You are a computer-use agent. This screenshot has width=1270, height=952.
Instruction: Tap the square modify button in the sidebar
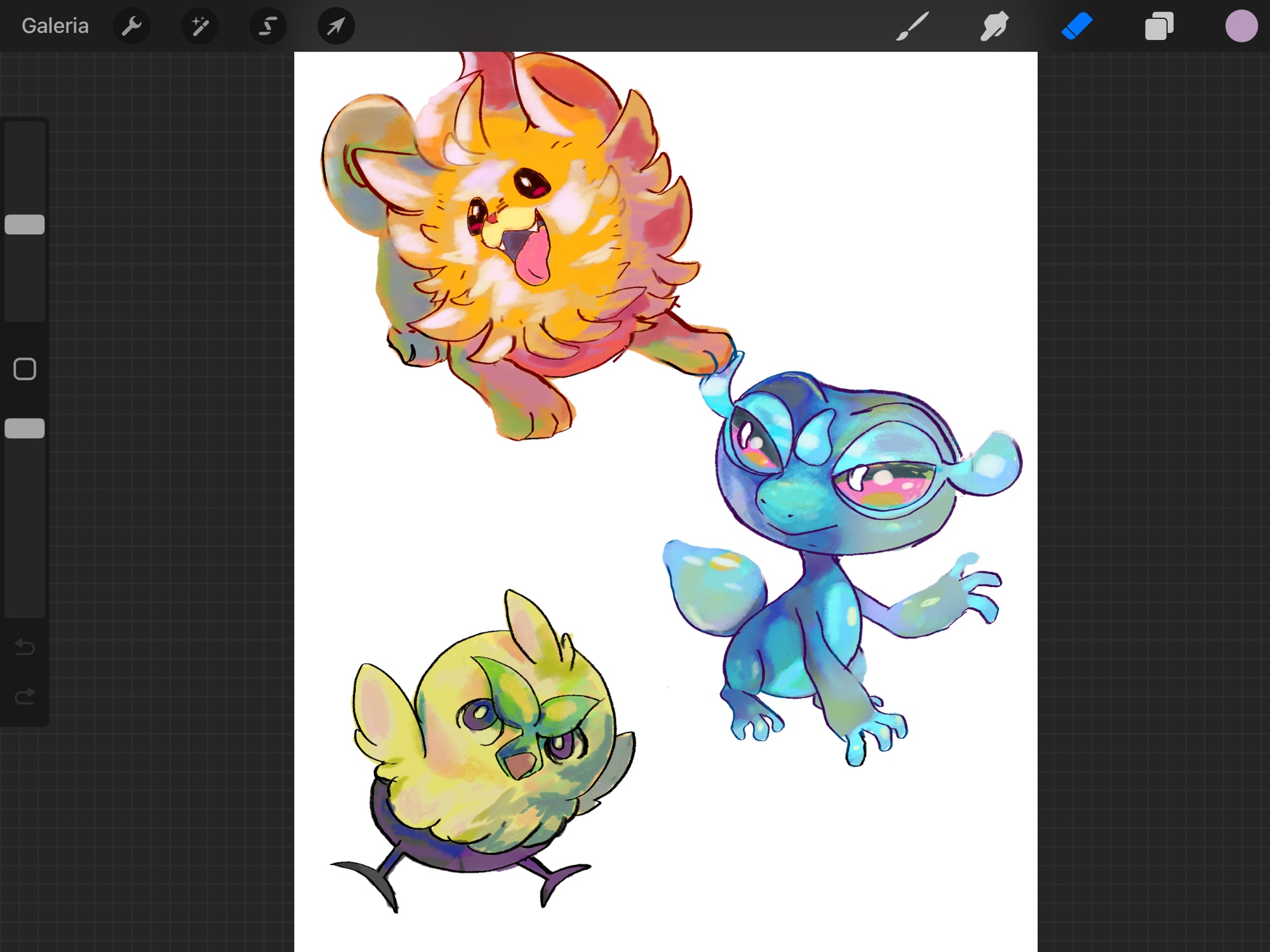25,369
